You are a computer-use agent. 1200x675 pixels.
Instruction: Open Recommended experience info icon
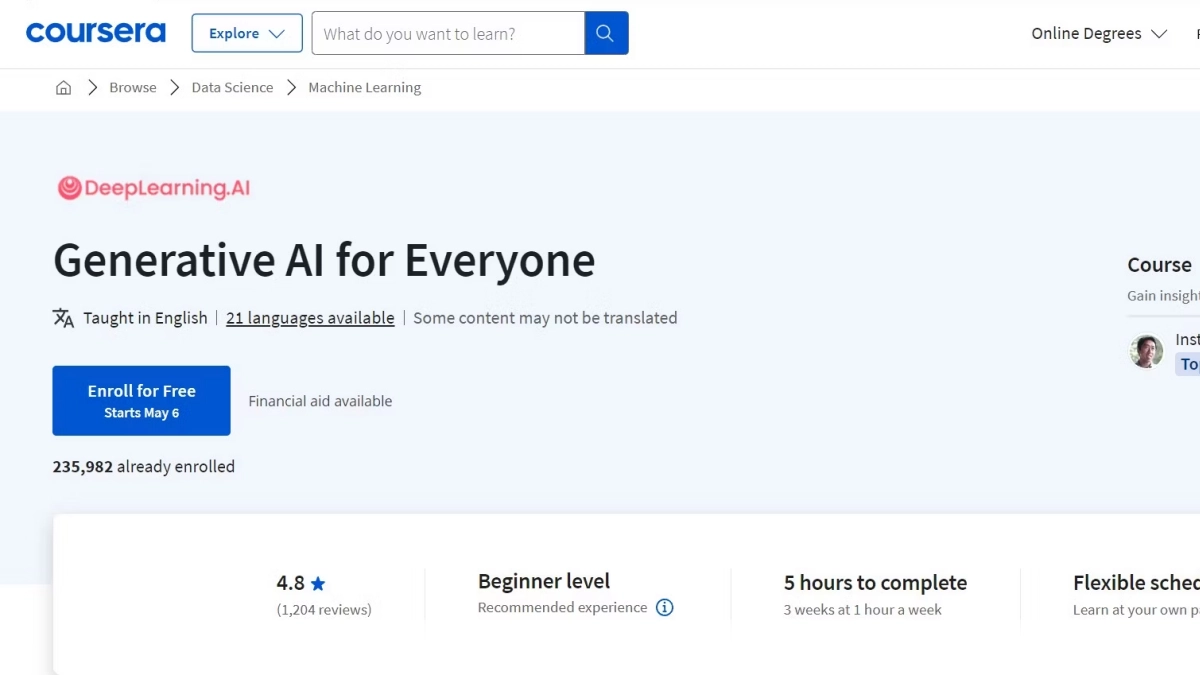[x=664, y=608]
